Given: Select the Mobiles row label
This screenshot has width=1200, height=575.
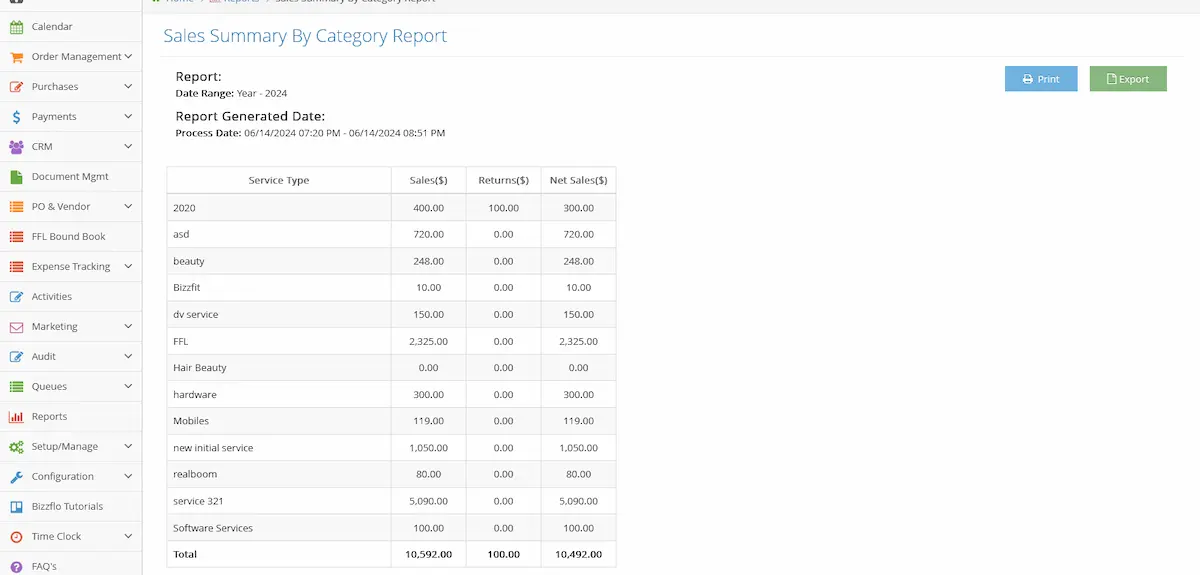Looking at the screenshot, I should (191, 421).
